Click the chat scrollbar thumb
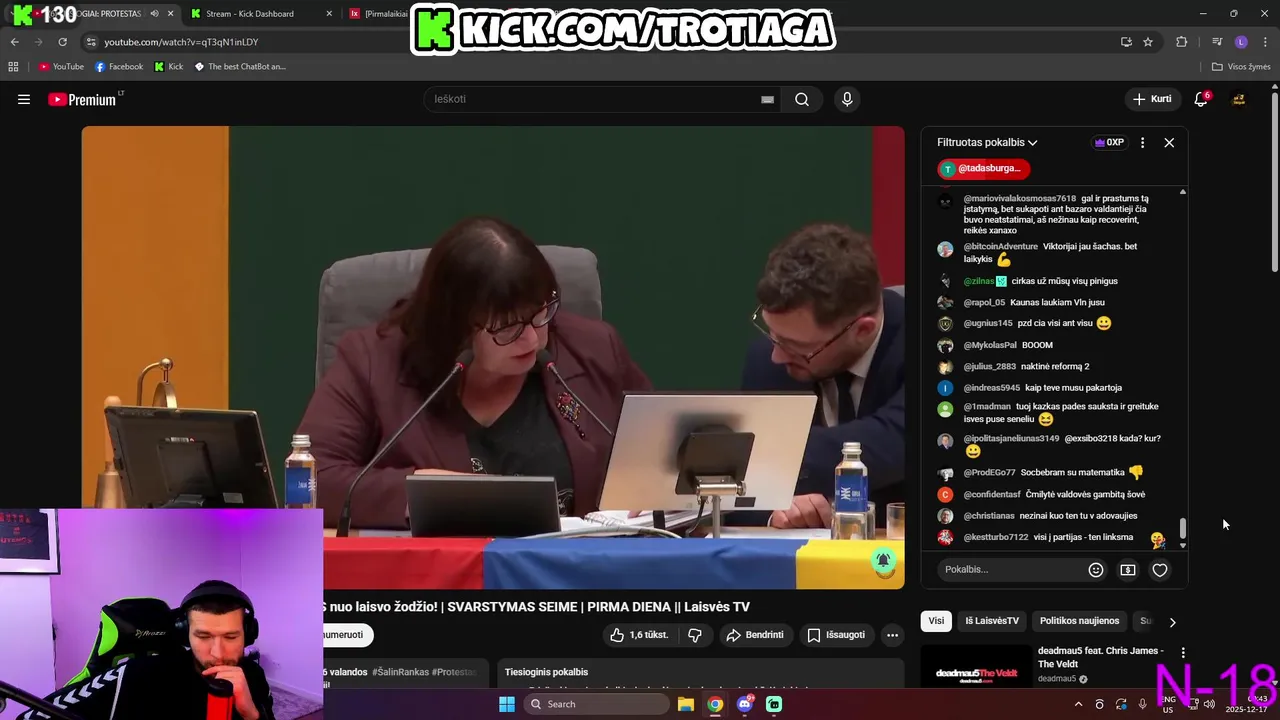Image resolution: width=1280 pixels, height=720 pixels. (1183, 528)
